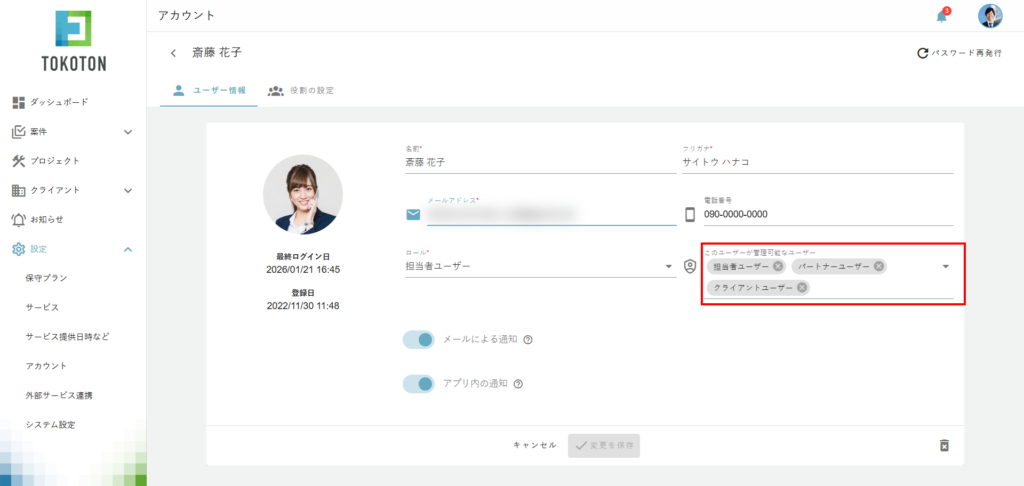This screenshot has width=1024, height=486.
Task: Switch to the 役割の設定 tab
Action: point(301,90)
